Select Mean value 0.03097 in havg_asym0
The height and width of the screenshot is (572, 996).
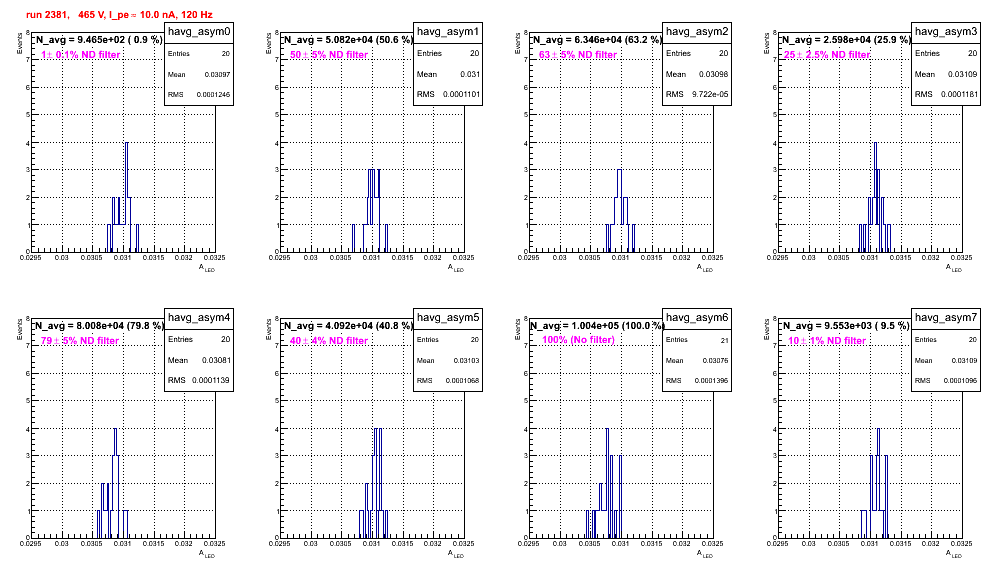point(217,74)
